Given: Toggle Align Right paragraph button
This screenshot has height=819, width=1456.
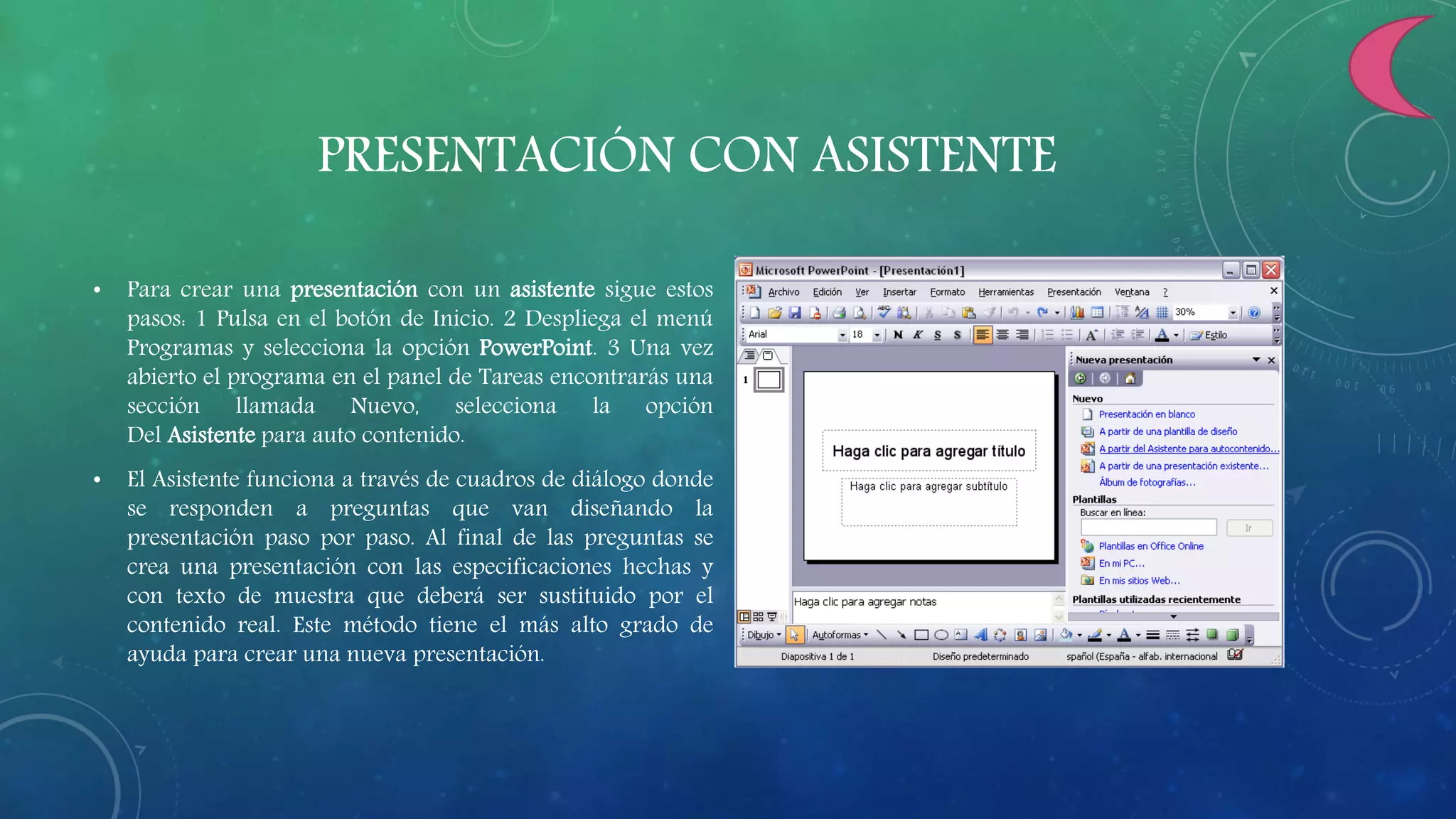Looking at the screenshot, I should (x=1022, y=335).
